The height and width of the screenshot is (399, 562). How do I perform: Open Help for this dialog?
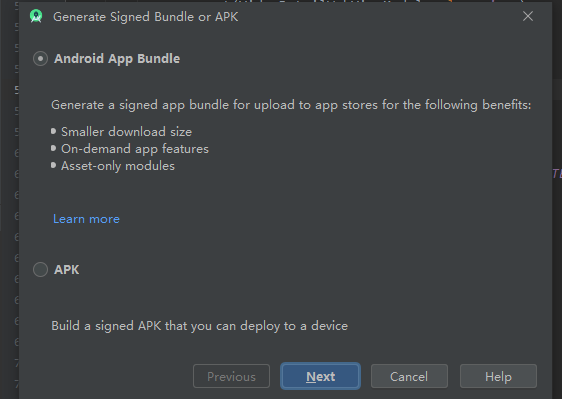(x=498, y=376)
